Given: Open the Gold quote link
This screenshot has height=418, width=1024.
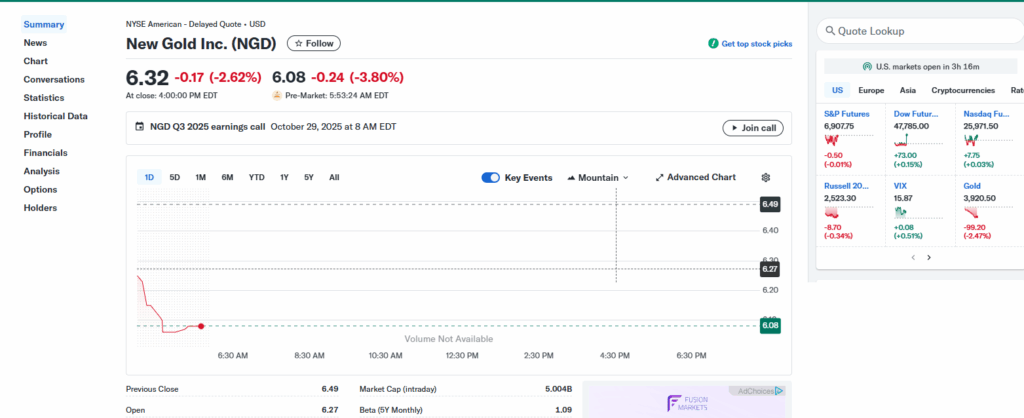Looking at the screenshot, I should click(972, 186).
